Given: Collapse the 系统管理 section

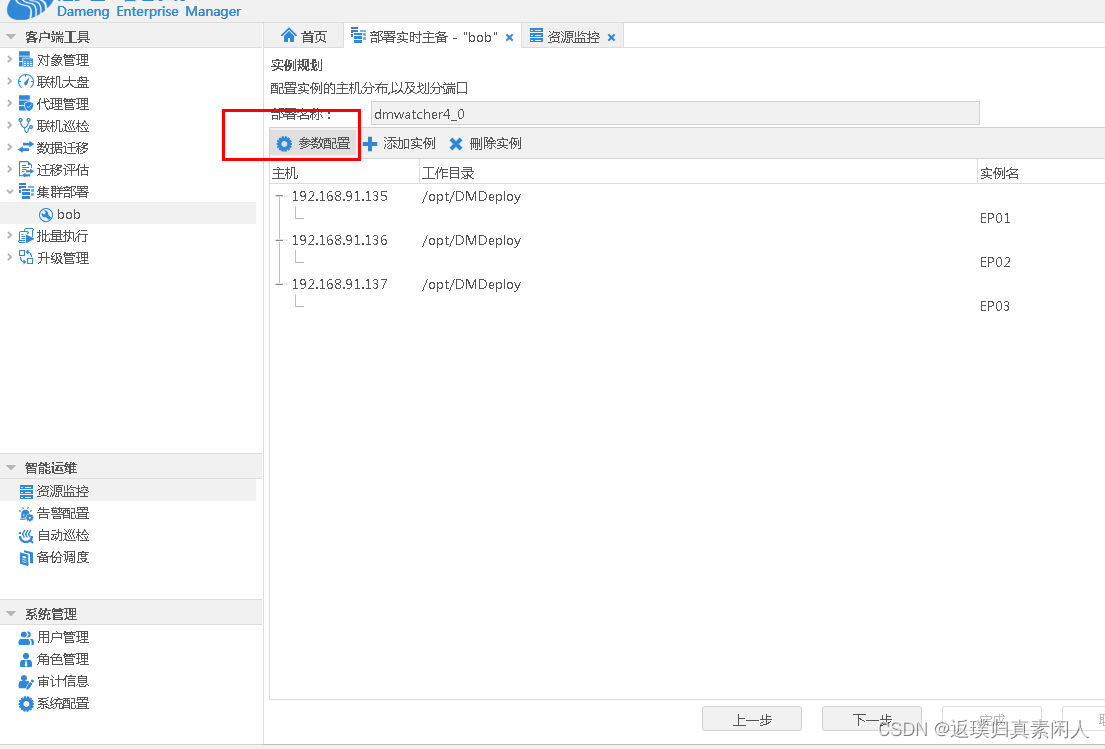Looking at the screenshot, I should (x=11, y=614).
